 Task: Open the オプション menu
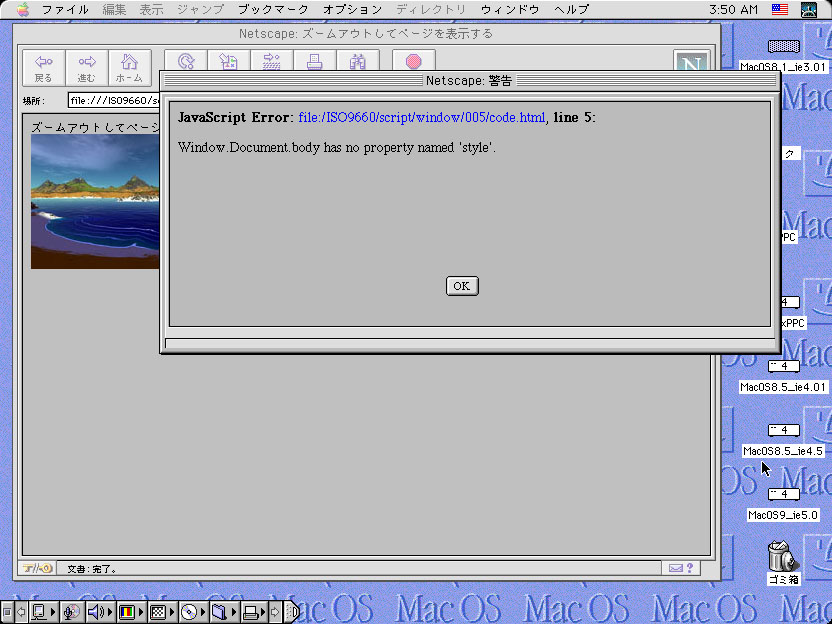pos(352,9)
